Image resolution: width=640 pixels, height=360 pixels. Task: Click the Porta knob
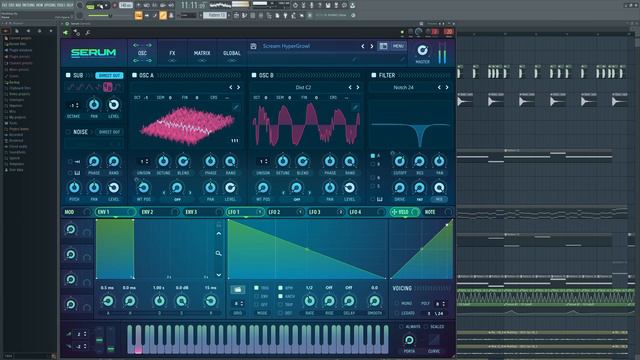point(409,340)
